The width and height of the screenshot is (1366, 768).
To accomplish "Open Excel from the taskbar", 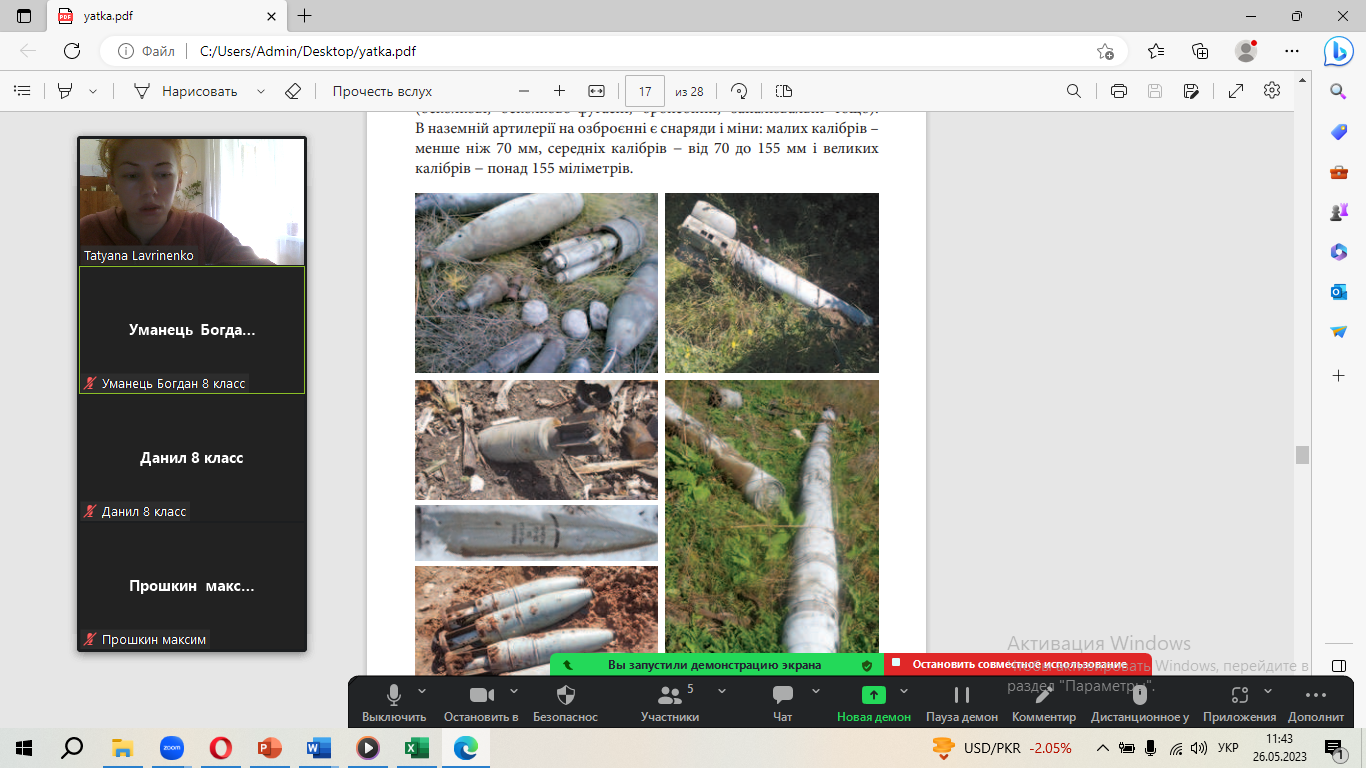I will [x=416, y=747].
